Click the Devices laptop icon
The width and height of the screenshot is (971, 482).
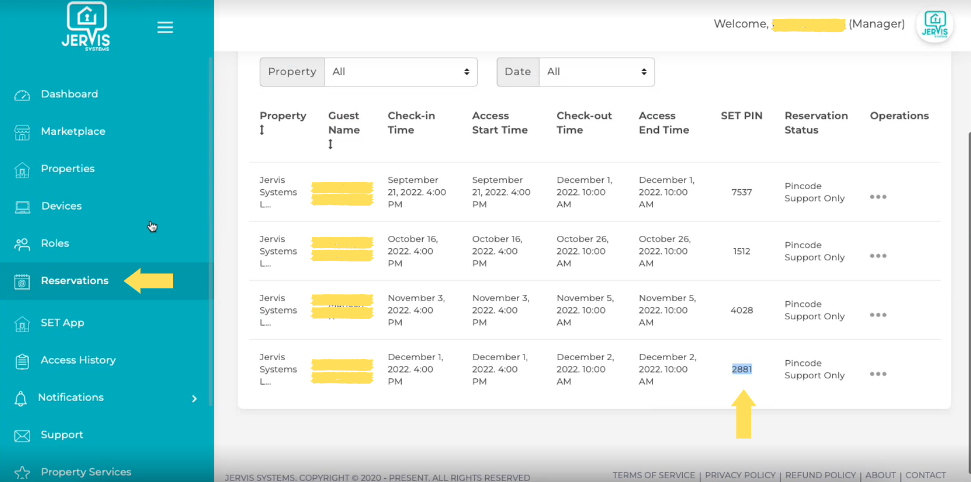pyautogui.click(x=22, y=207)
